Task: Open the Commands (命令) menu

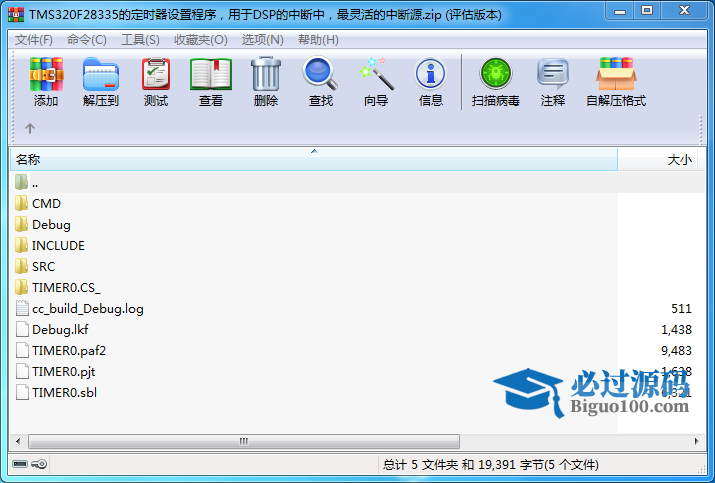Action: tap(87, 40)
